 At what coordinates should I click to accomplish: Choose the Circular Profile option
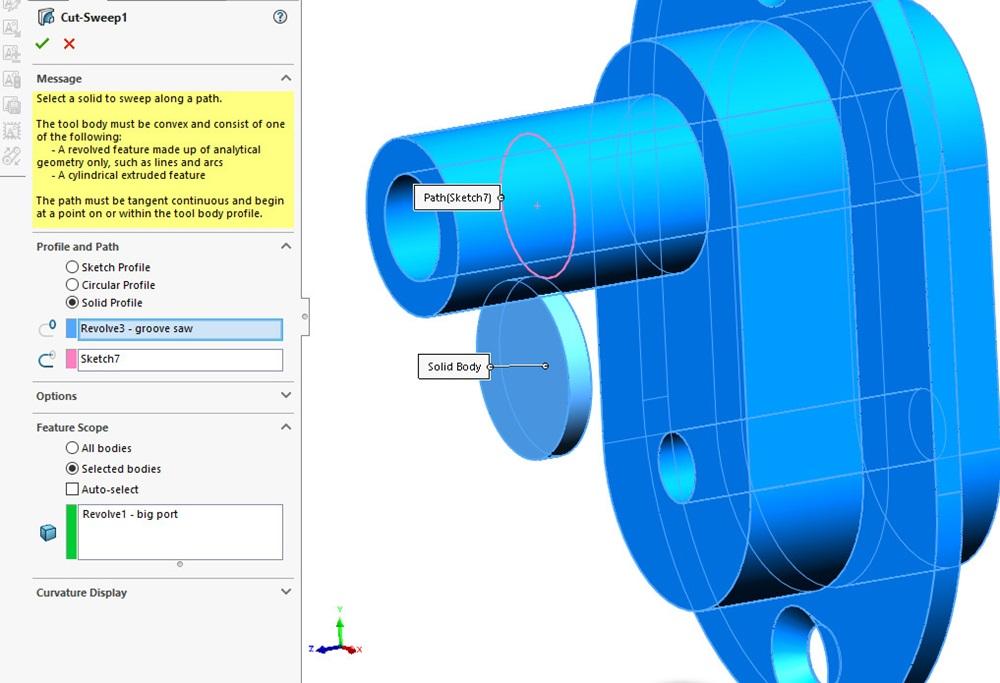72,285
